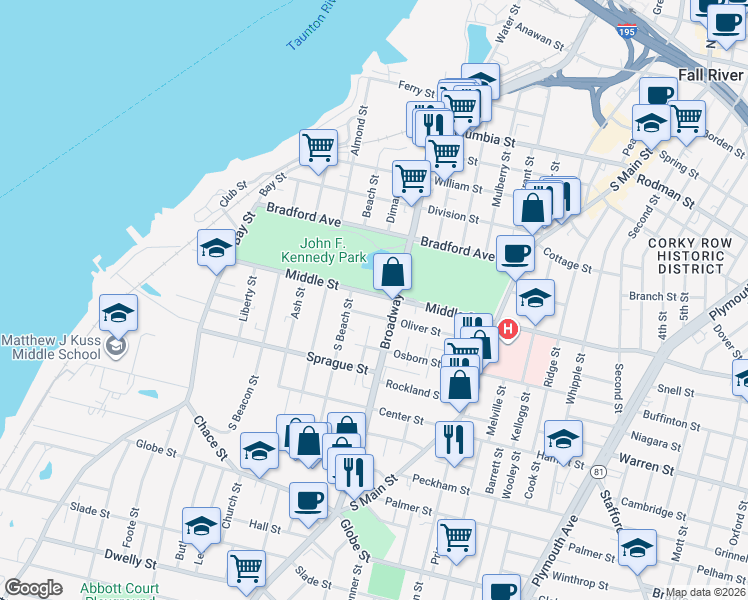The height and width of the screenshot is (600, 748).
Task: Click the school marker near S Main St downtown
Action: click(651, 123)
